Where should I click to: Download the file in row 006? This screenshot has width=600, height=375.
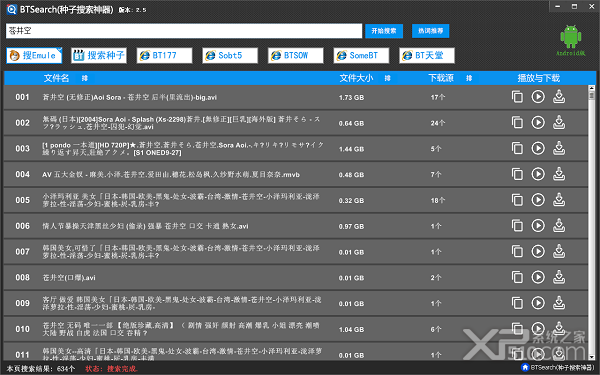pos(559,225)
